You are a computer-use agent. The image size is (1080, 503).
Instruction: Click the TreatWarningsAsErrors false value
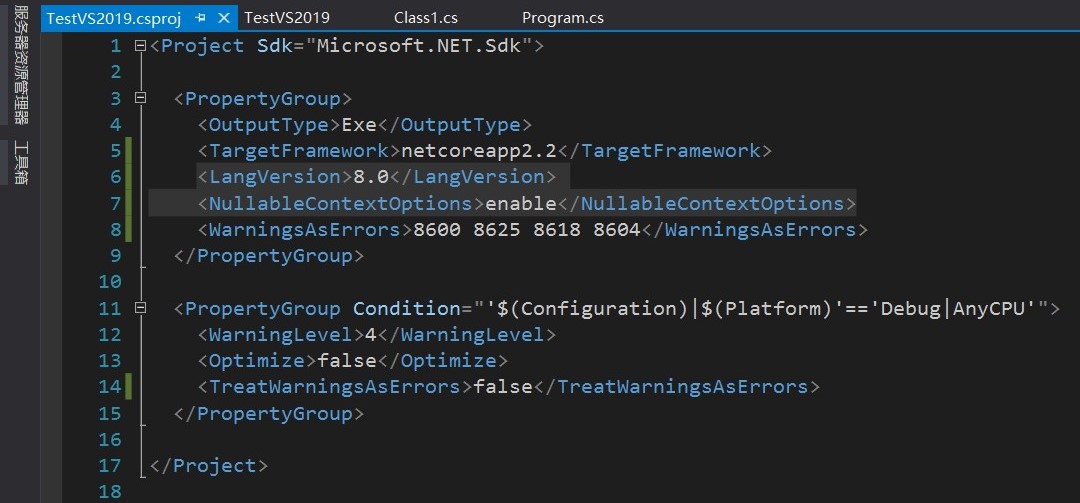click(x=502, y=387)
